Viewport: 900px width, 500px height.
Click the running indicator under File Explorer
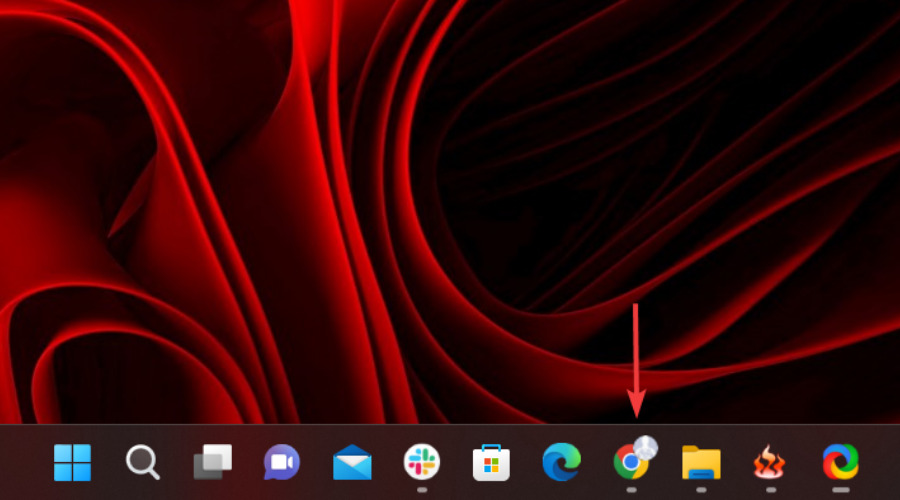(x=701, y=490)
